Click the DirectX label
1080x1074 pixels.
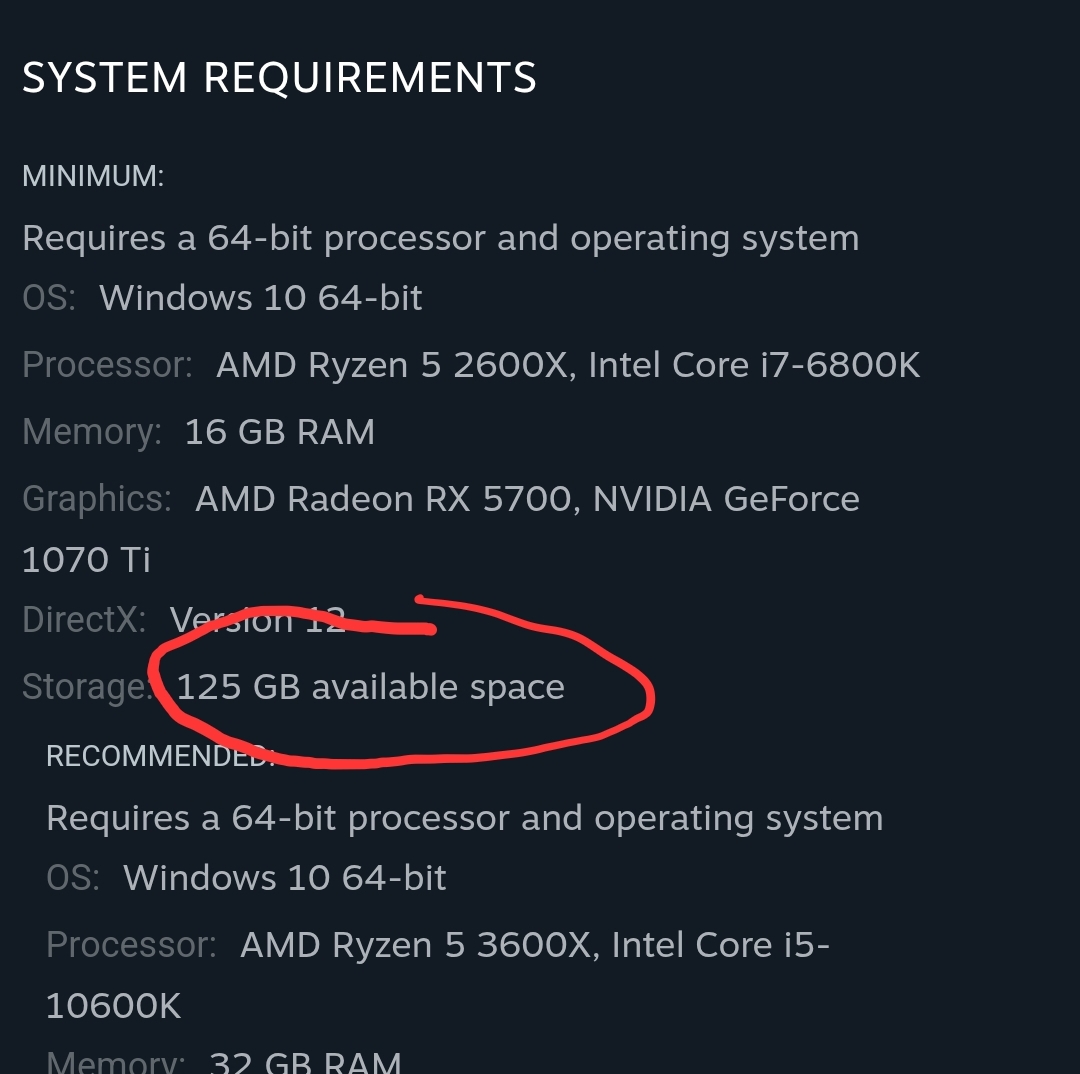tap(84, 619)
